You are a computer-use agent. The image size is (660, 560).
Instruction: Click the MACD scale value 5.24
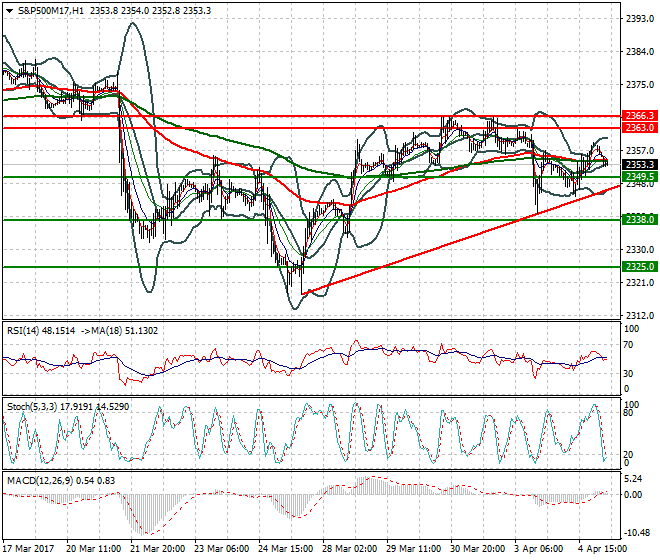point(633,479)
